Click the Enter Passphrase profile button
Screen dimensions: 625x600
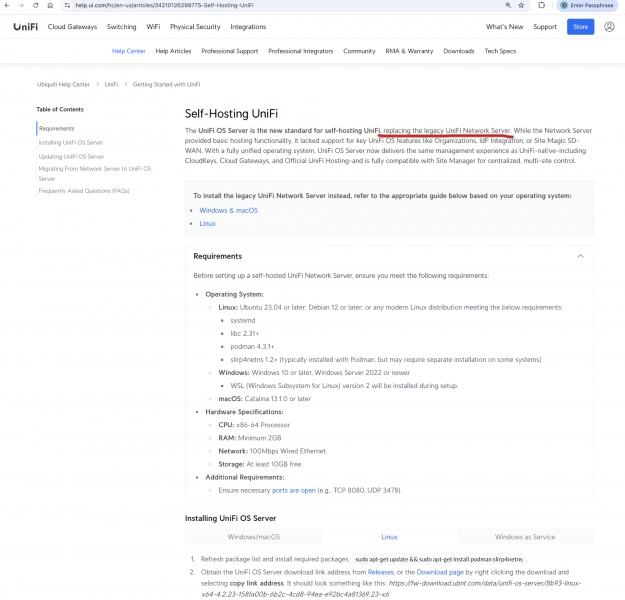[587, 5]
